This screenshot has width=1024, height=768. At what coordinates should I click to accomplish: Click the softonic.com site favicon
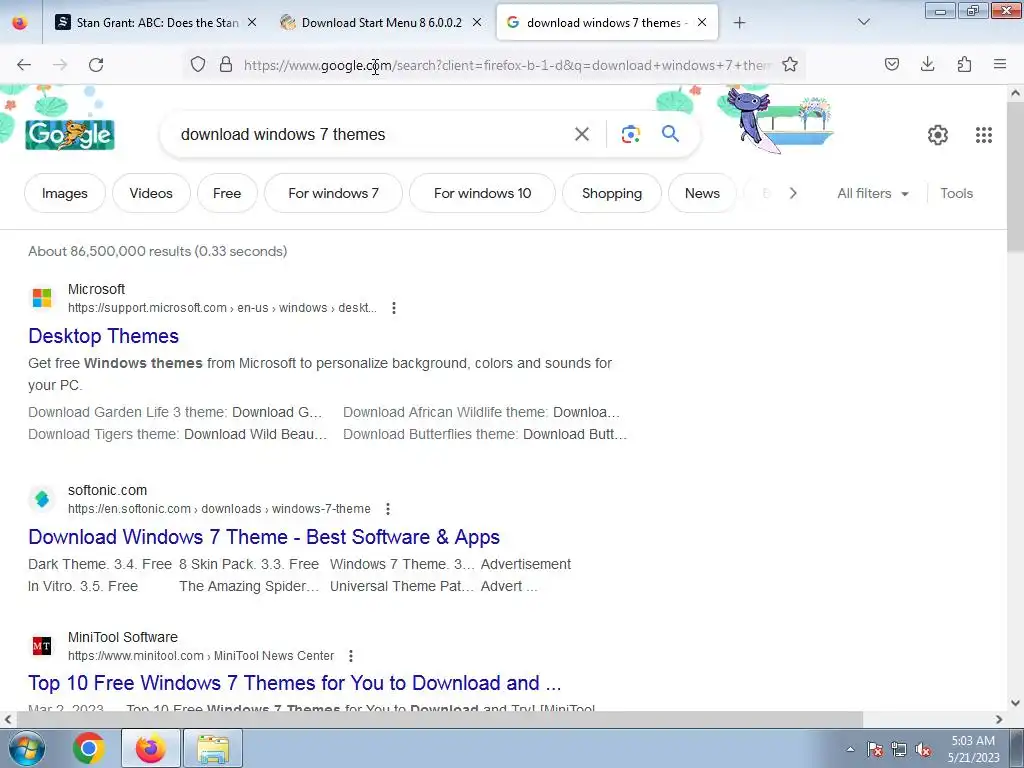click(x=42, y=499)
